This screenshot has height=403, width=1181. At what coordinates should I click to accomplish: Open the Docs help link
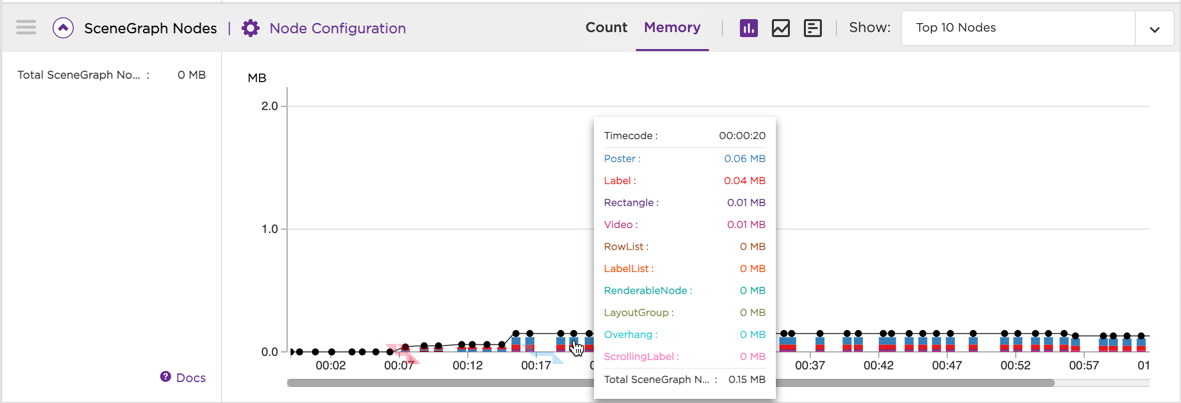coord(191,377)
